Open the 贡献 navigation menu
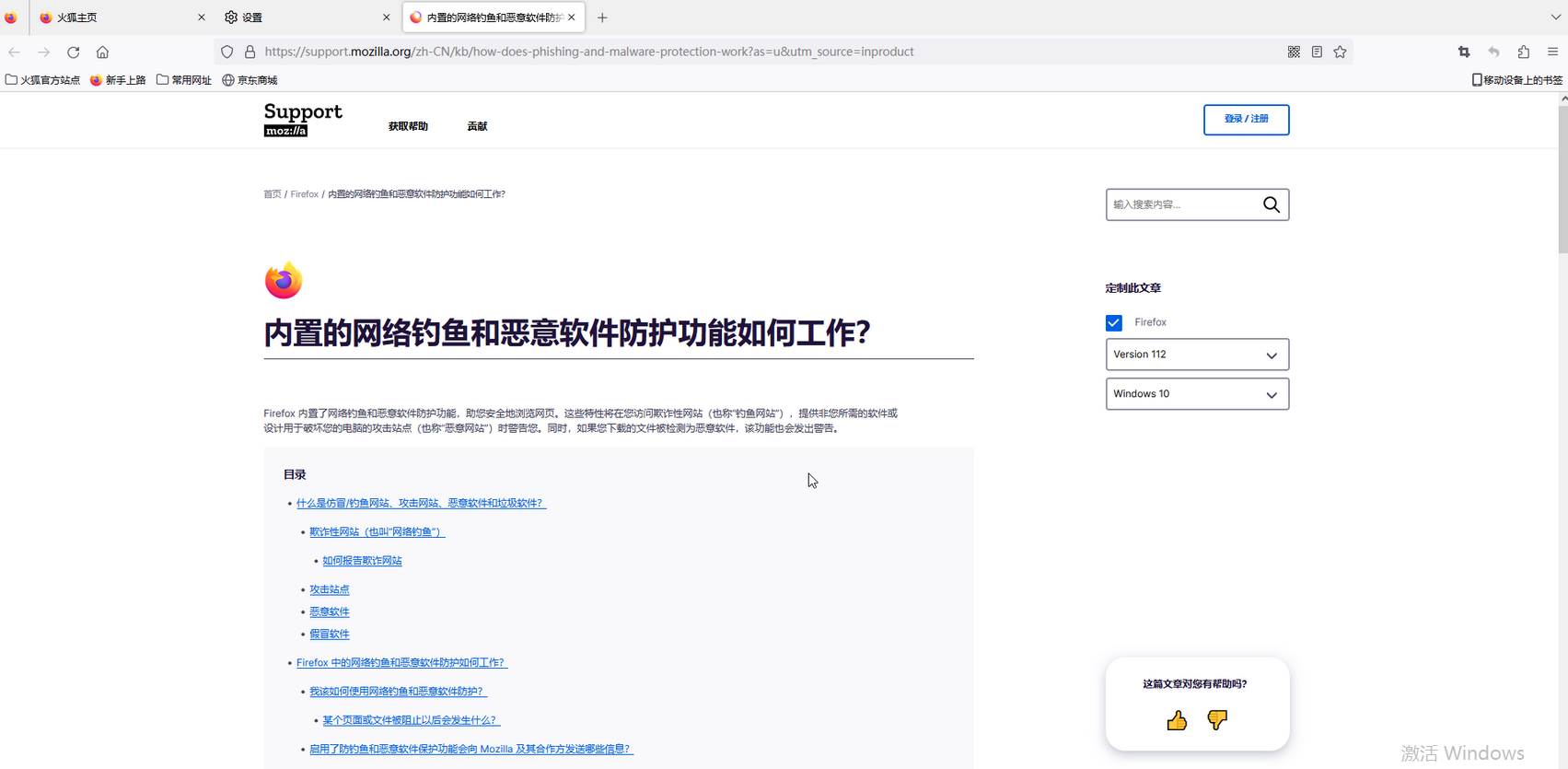The image size is (1568, 769). [477, 126]
